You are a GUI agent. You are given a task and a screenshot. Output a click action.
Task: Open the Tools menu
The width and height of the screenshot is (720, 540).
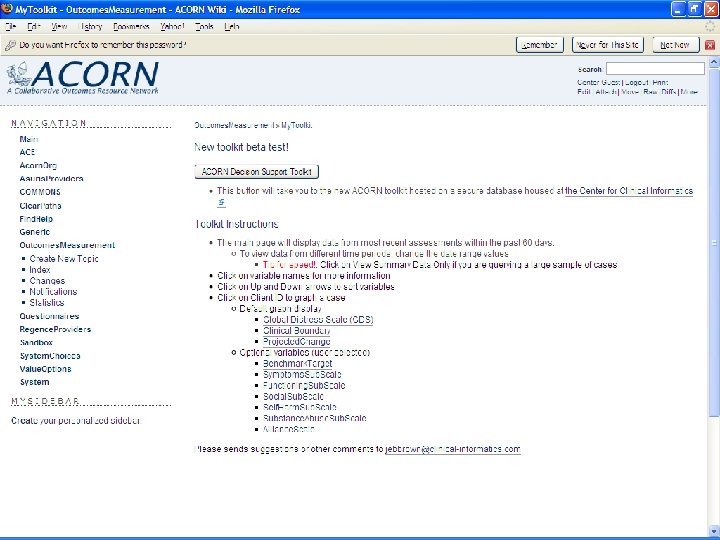[204, 27]
